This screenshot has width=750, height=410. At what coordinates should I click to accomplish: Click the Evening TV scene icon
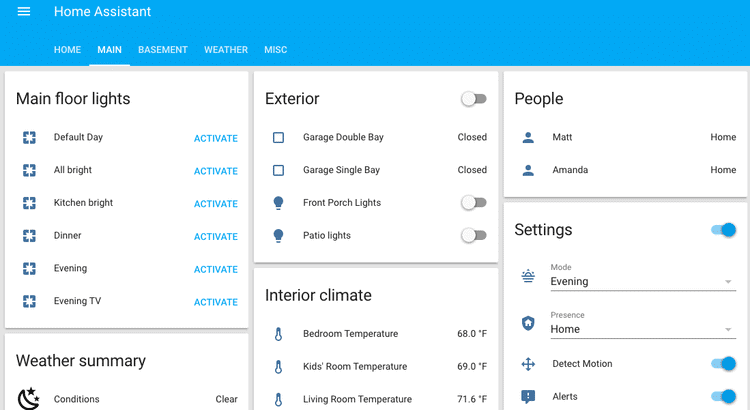pos(29,301)
